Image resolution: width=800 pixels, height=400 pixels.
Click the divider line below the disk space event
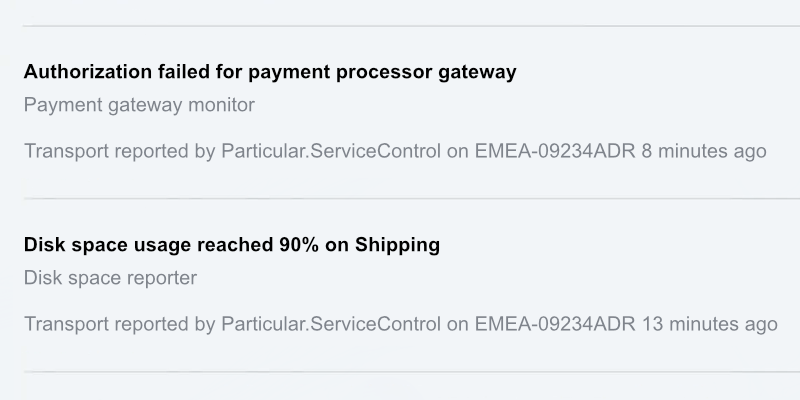tap(400, 372)
